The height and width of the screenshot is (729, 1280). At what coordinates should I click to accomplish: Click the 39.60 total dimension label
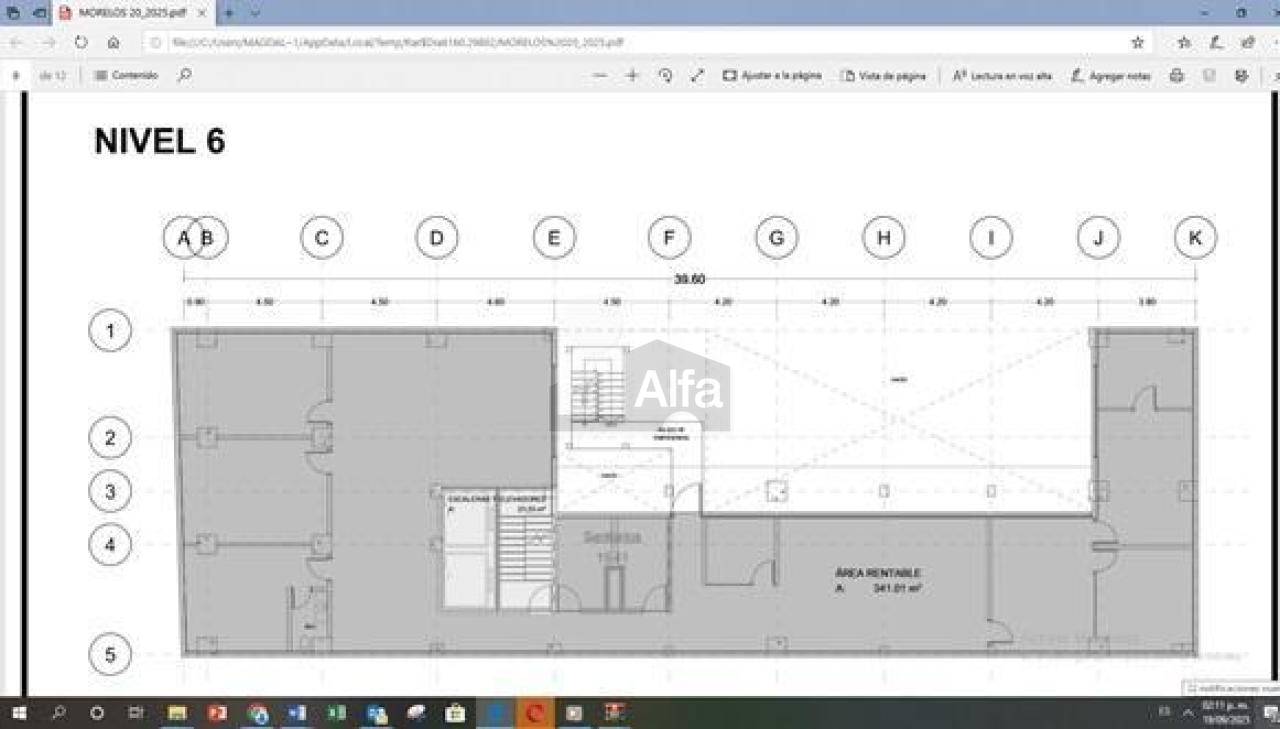tap(689, 279)
